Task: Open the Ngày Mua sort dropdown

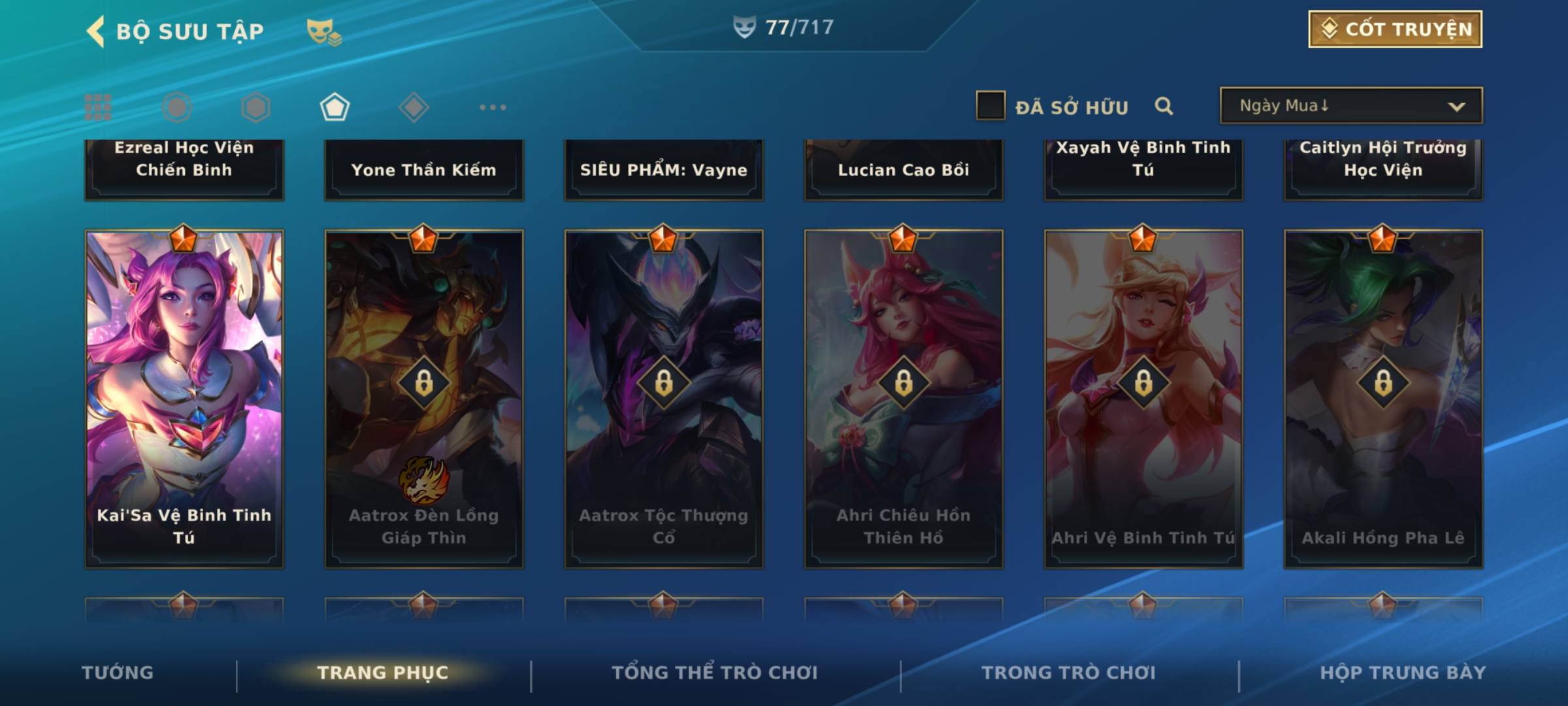Action: [1351, 105]
